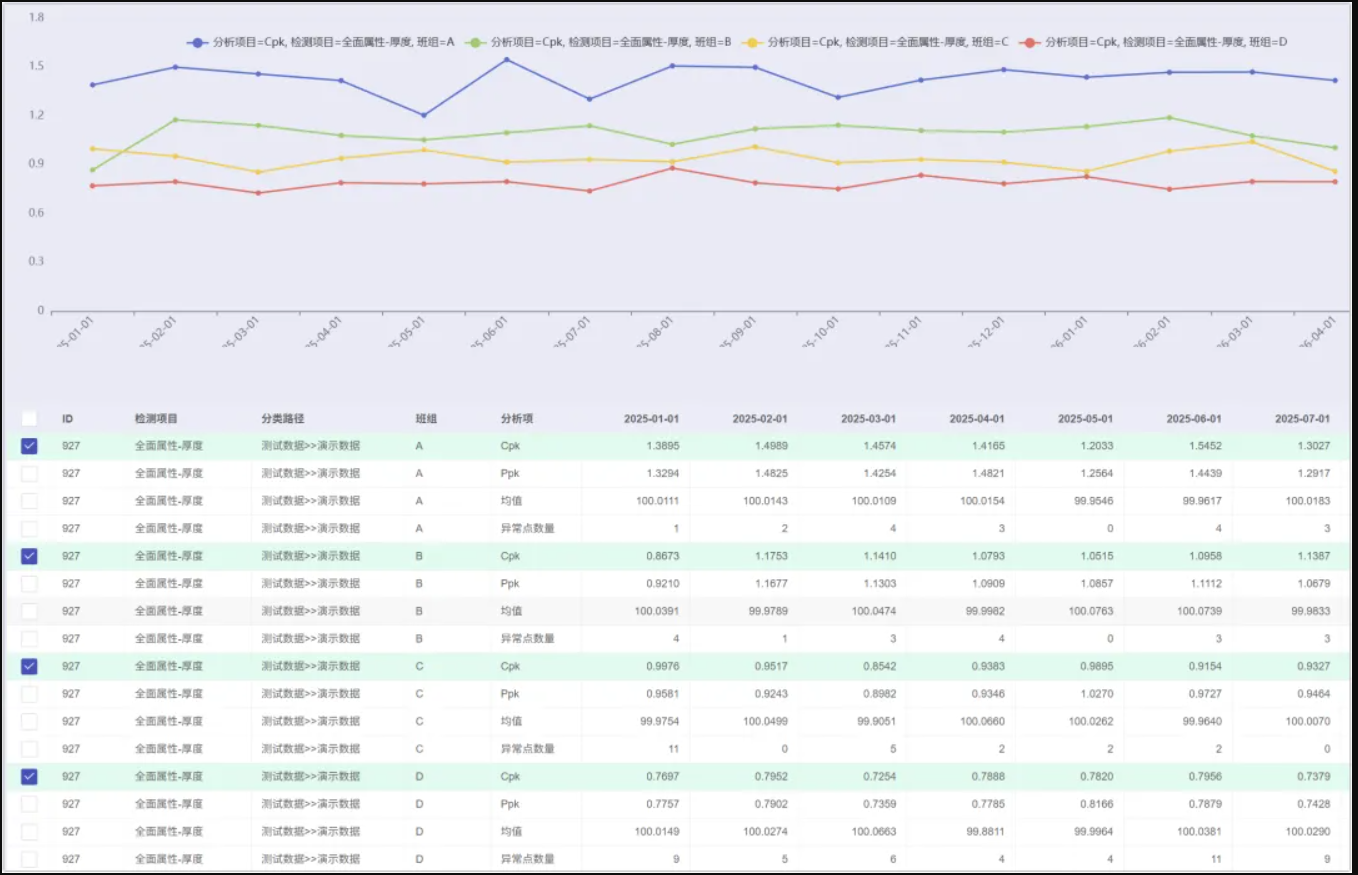Uncheck the 班组 A Cpk row checkbox
This screenshot has height=875, width=1358.
pos(29,446)
